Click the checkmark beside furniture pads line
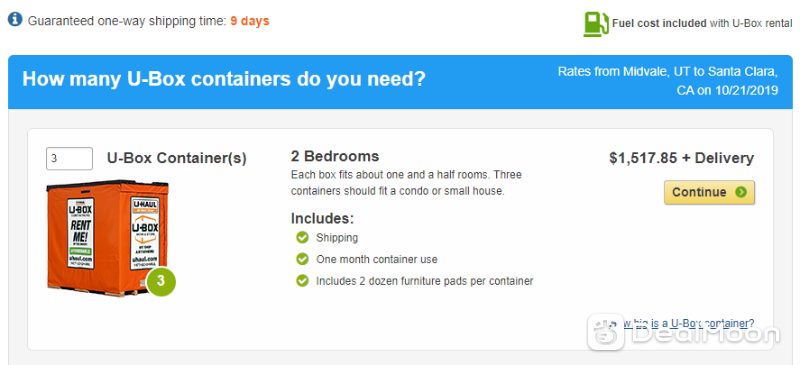The width and height of the screenshot is (800, 365). pyautogui.click(x=303, y=281)
